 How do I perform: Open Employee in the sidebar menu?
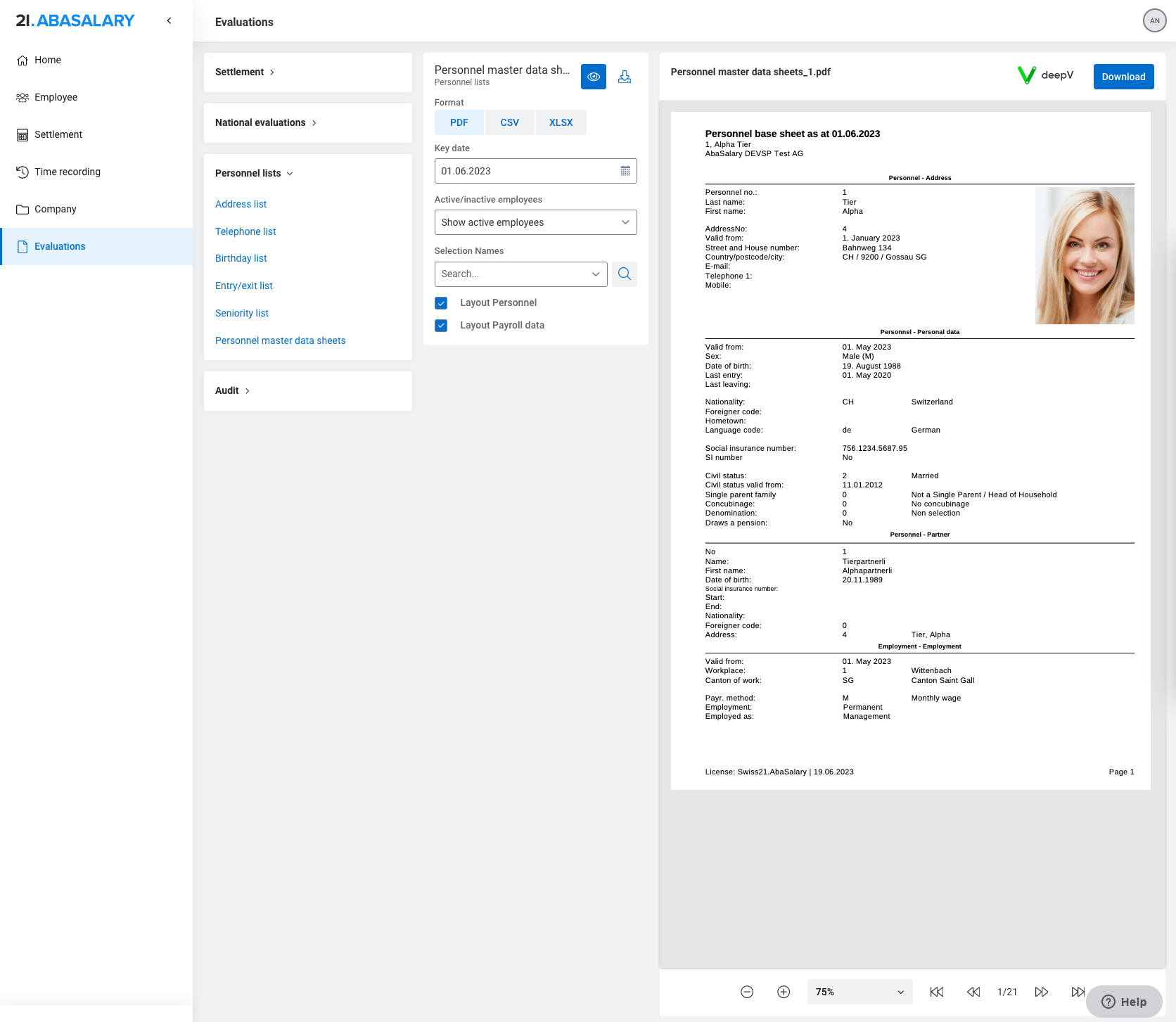(56, 97)
